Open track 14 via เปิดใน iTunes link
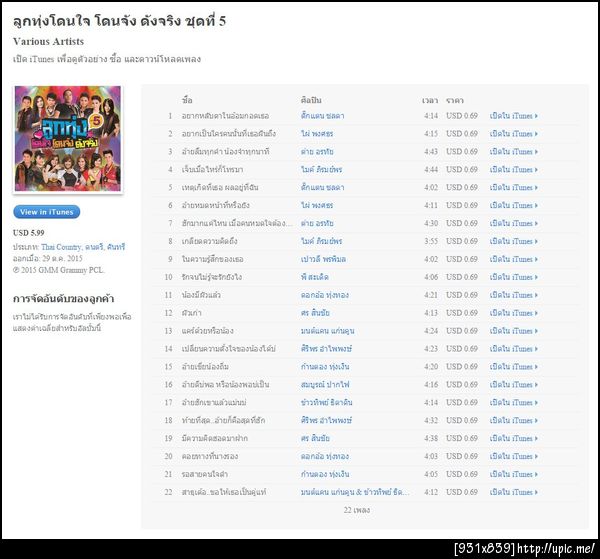 coord(514,349)
